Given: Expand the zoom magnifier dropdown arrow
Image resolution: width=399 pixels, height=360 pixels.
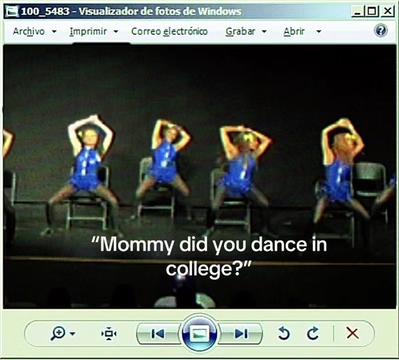Looking at the screenshot, I should click(x=73, y=333).
